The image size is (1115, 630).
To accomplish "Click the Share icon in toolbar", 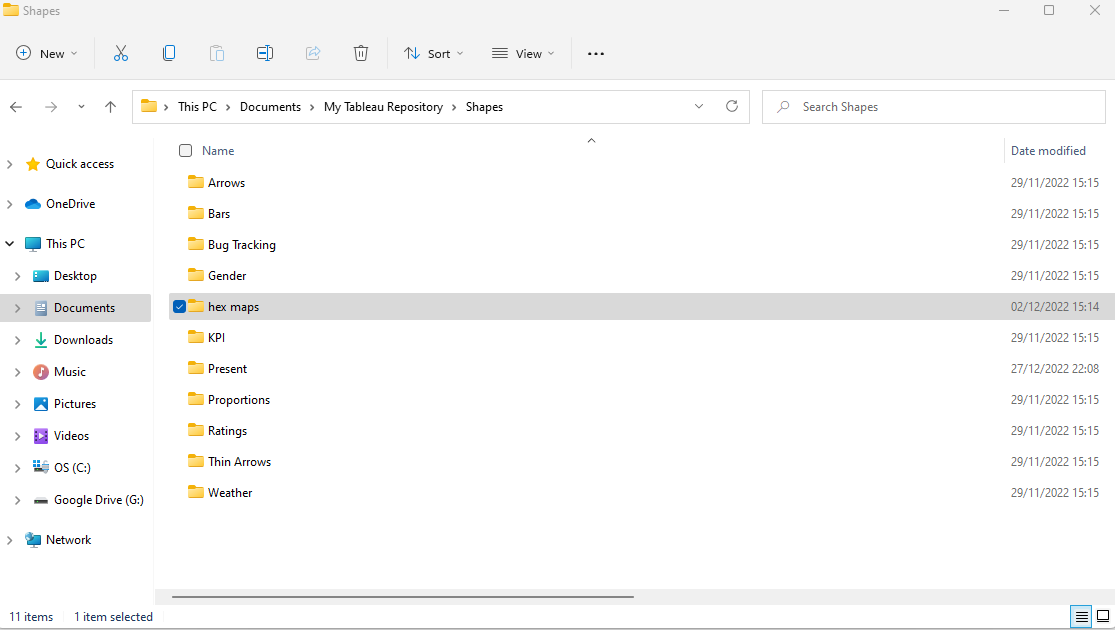I will [313, 53].
